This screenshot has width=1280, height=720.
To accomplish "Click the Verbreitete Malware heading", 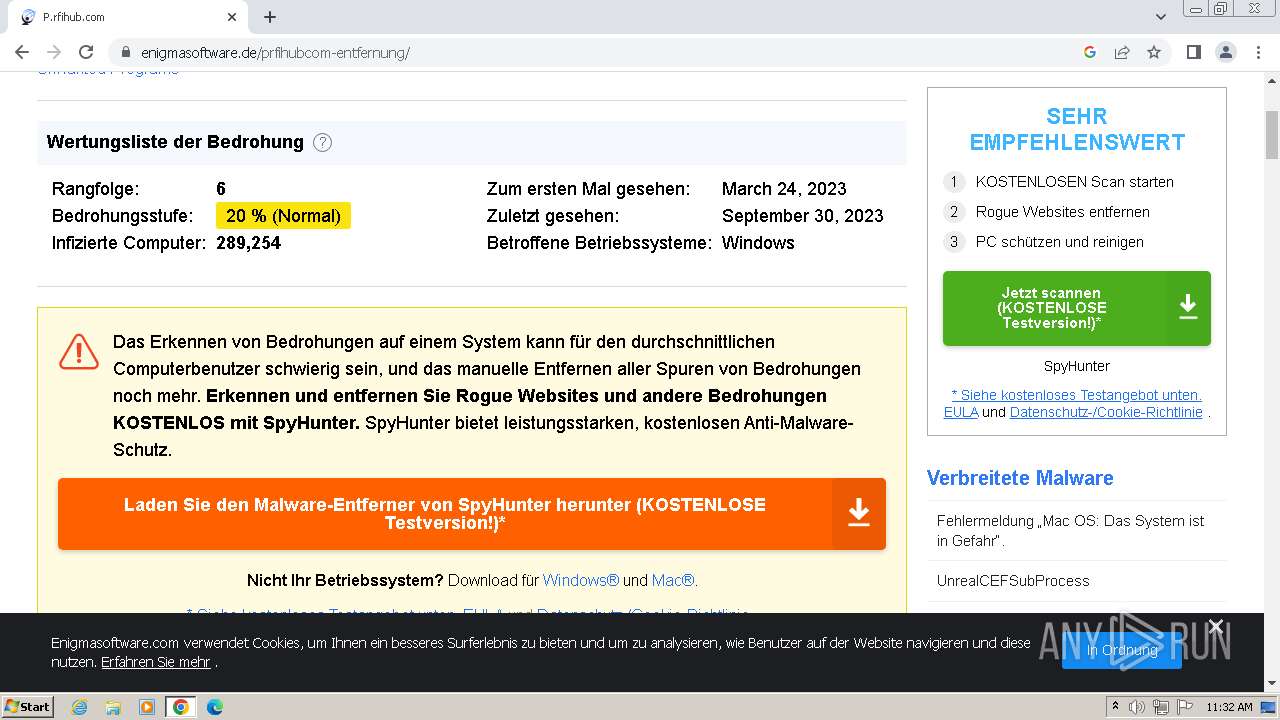I will click(x=1020, y=478).
